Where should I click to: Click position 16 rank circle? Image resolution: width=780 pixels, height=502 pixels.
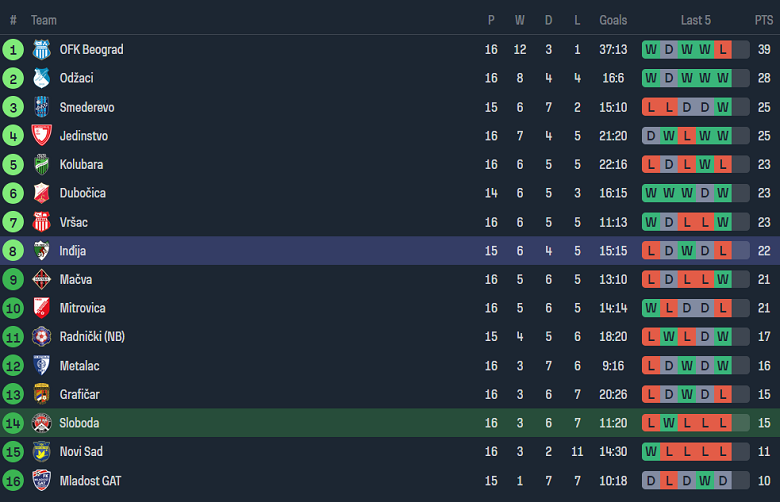click(x=13, y=481)
